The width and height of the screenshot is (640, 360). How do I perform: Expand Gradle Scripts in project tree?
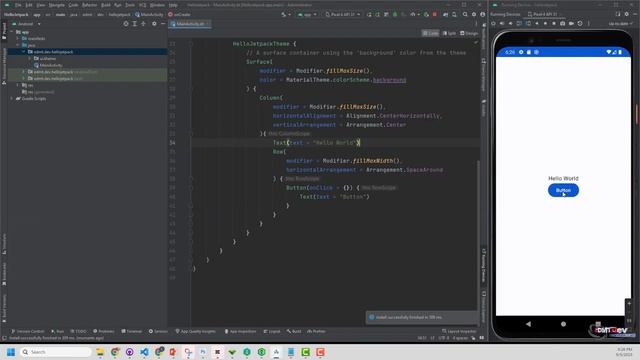pos(12,98)
